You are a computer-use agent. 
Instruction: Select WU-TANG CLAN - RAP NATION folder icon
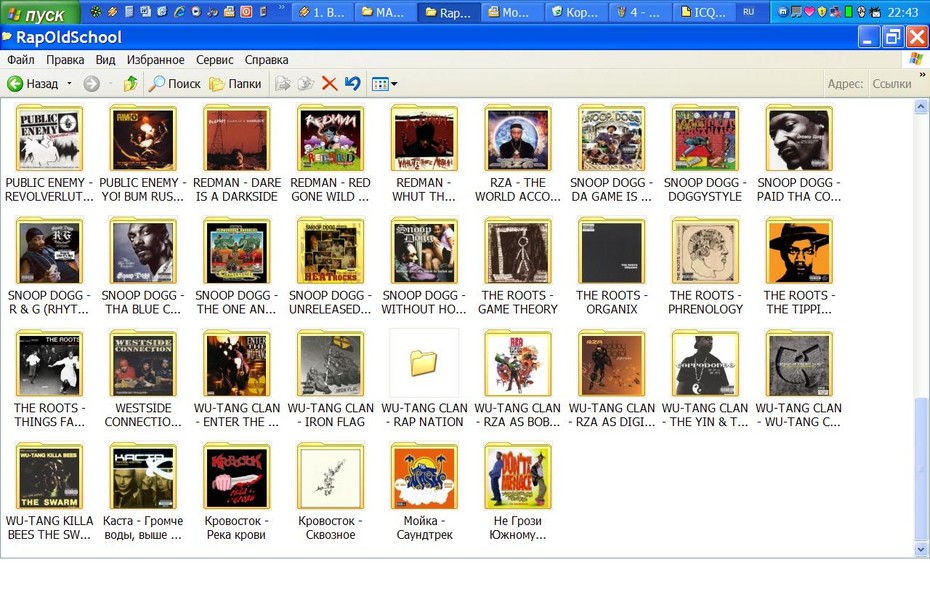click(x=423, y=363)
